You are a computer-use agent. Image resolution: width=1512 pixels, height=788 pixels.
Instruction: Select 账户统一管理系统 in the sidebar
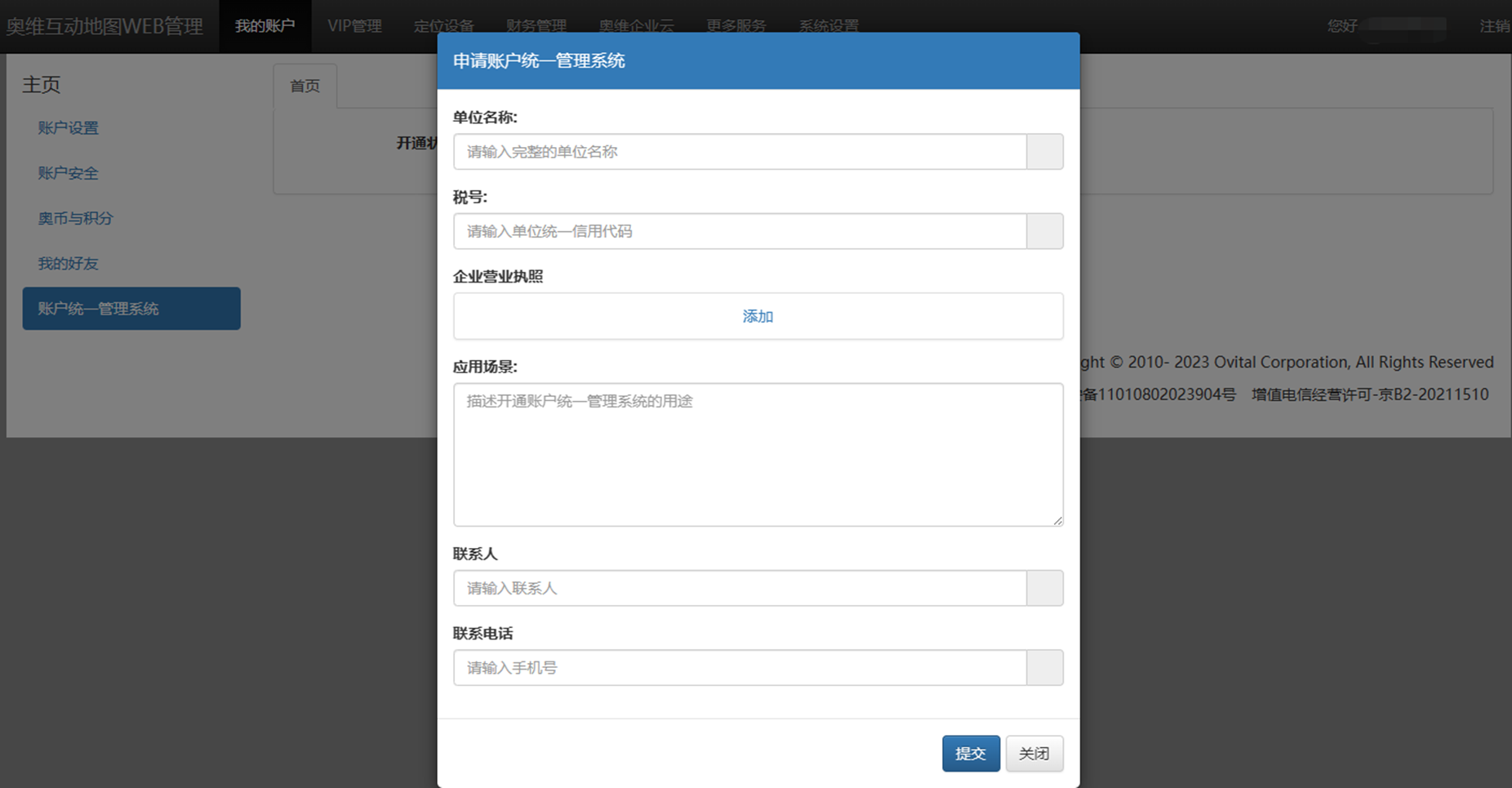point(131,309)
